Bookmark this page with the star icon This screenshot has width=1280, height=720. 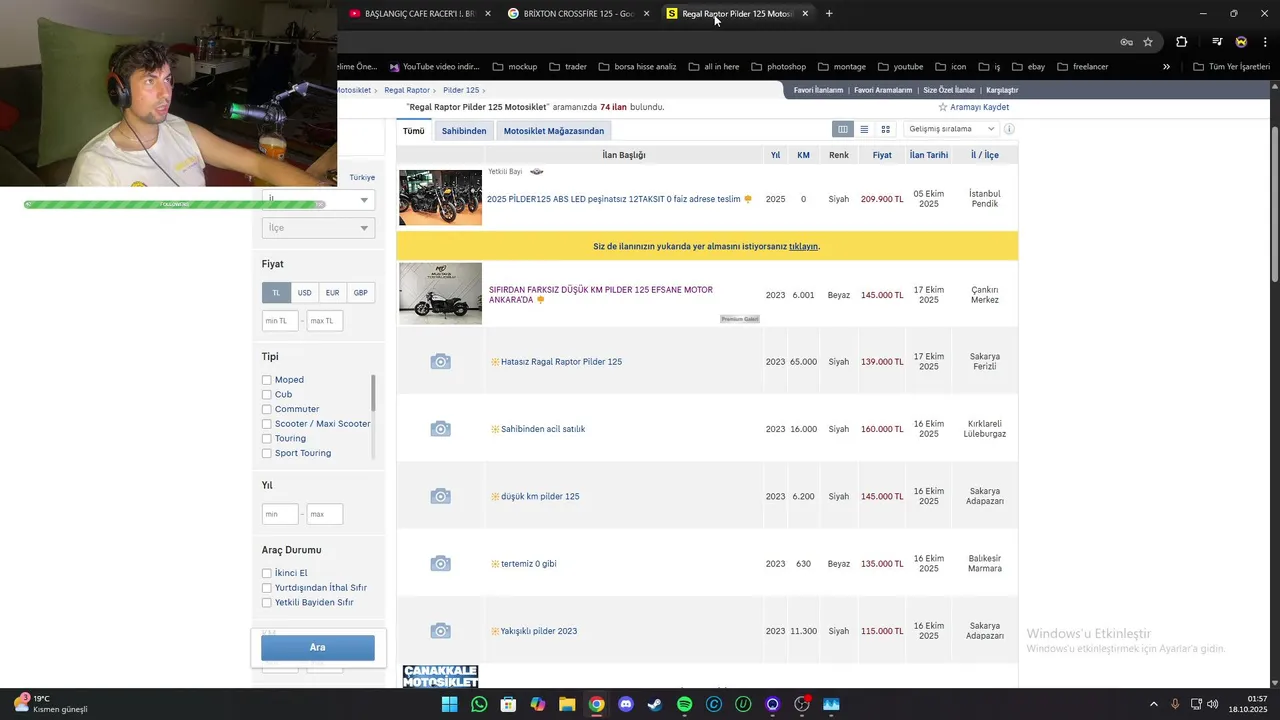click(x=1148, y=42)
